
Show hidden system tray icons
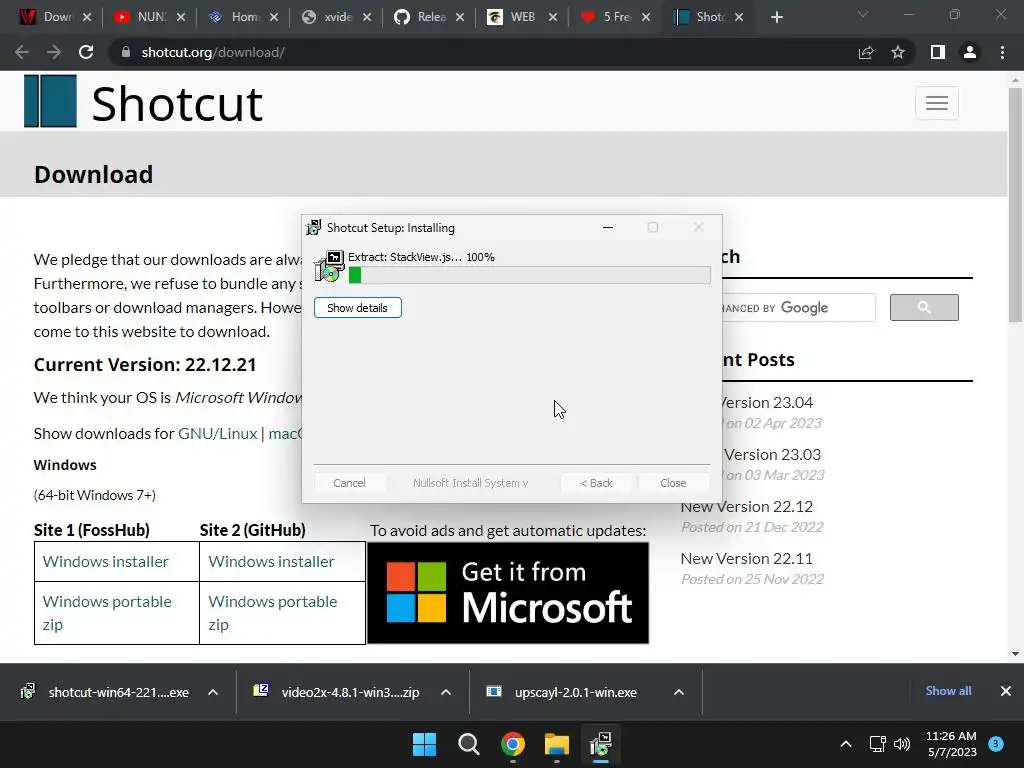tap(846, 744)
